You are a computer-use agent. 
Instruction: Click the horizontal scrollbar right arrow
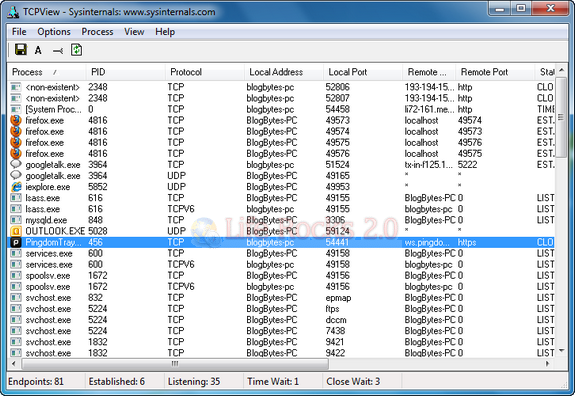tap(547, 364)
